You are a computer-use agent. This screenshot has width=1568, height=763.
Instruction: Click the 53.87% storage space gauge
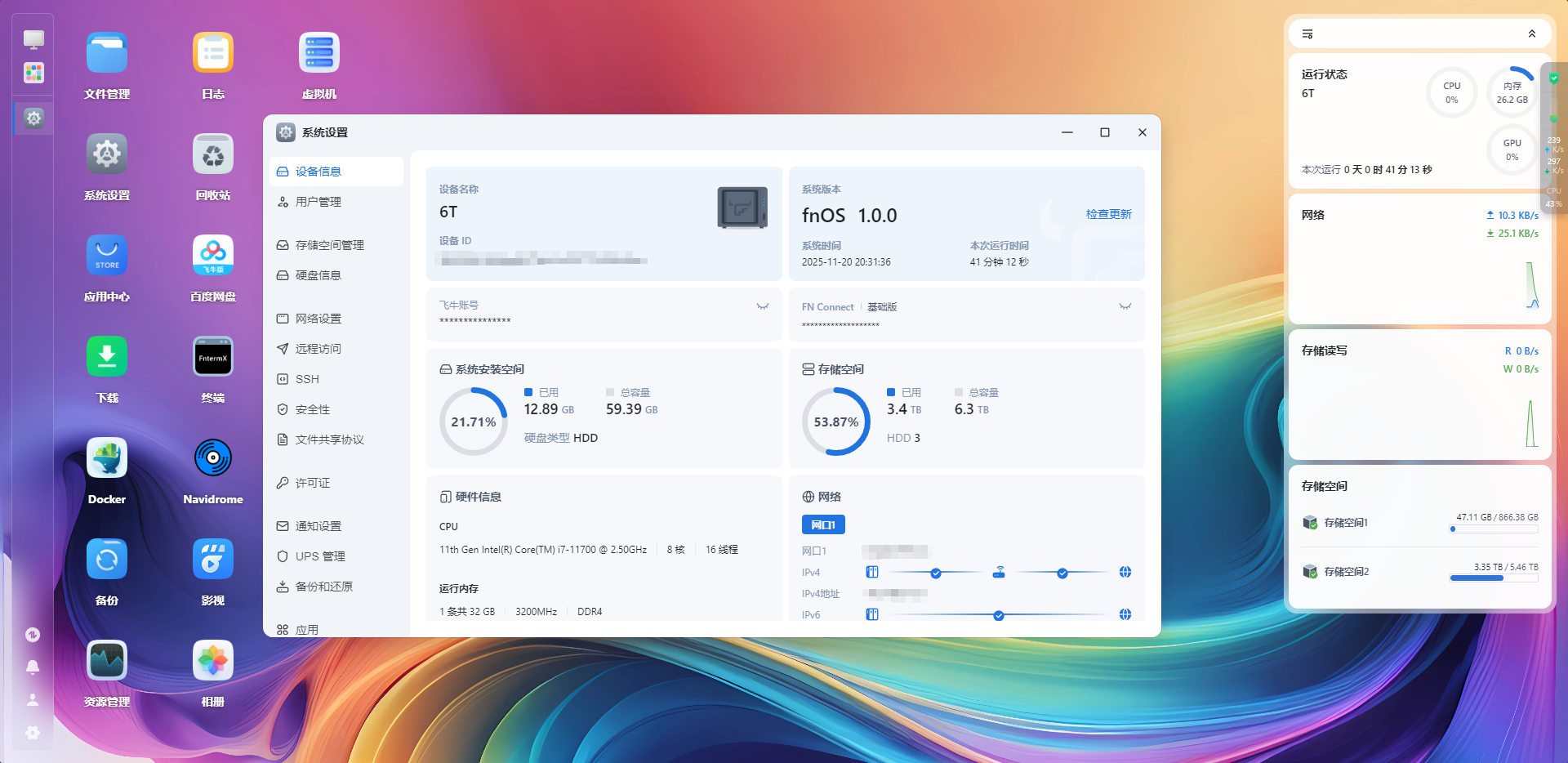click(x=836, y=422)
